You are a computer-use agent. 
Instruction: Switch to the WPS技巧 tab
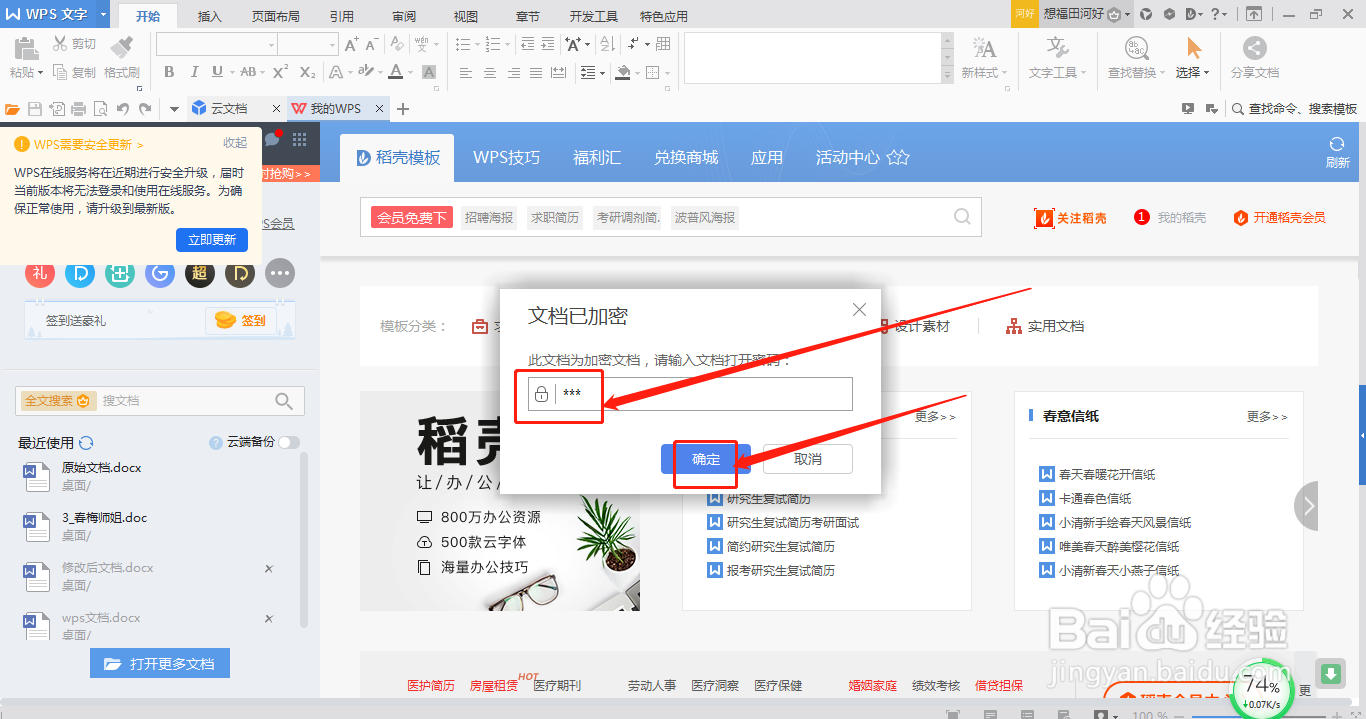click(x=506, y=157)
